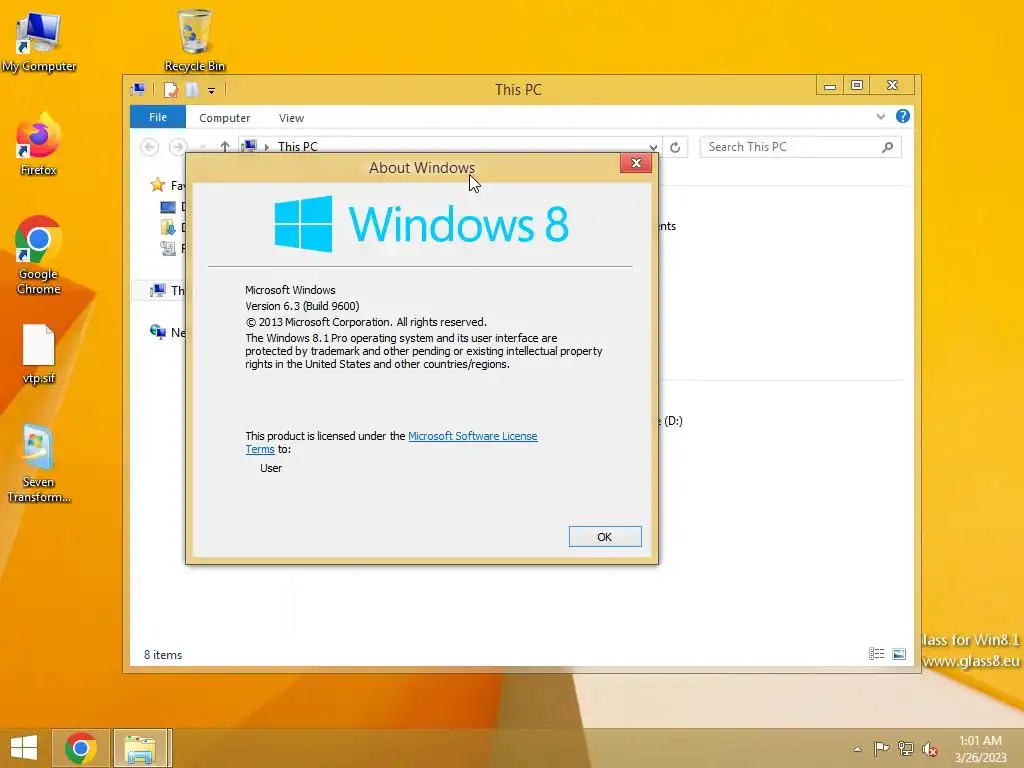Image resolution: width=1024 pixels, height=768 pixels.
Task: Click the muted volume tray icon
Action: point(930,748)
